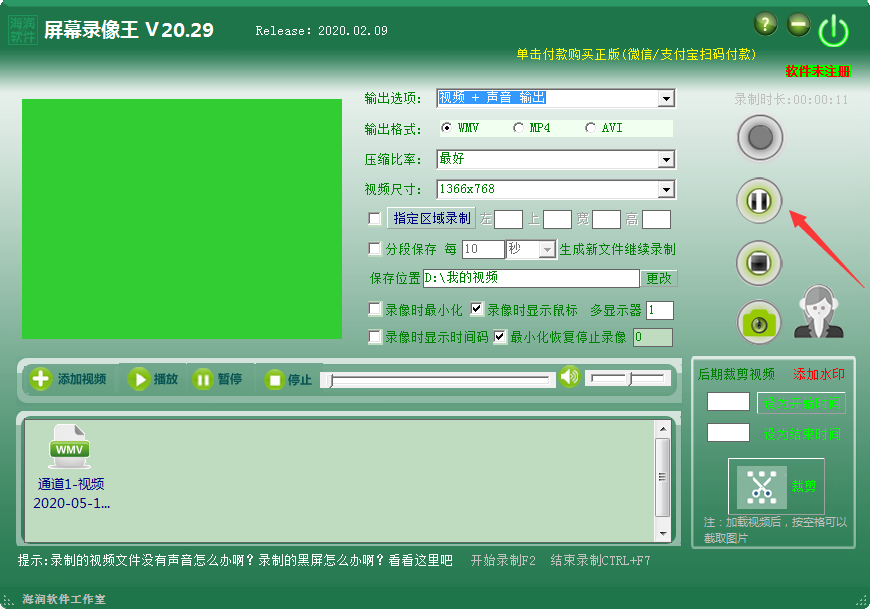Open the 输出选项 output dropdown
This screenshot has width=870, height=609.
(x=665, y=98)
